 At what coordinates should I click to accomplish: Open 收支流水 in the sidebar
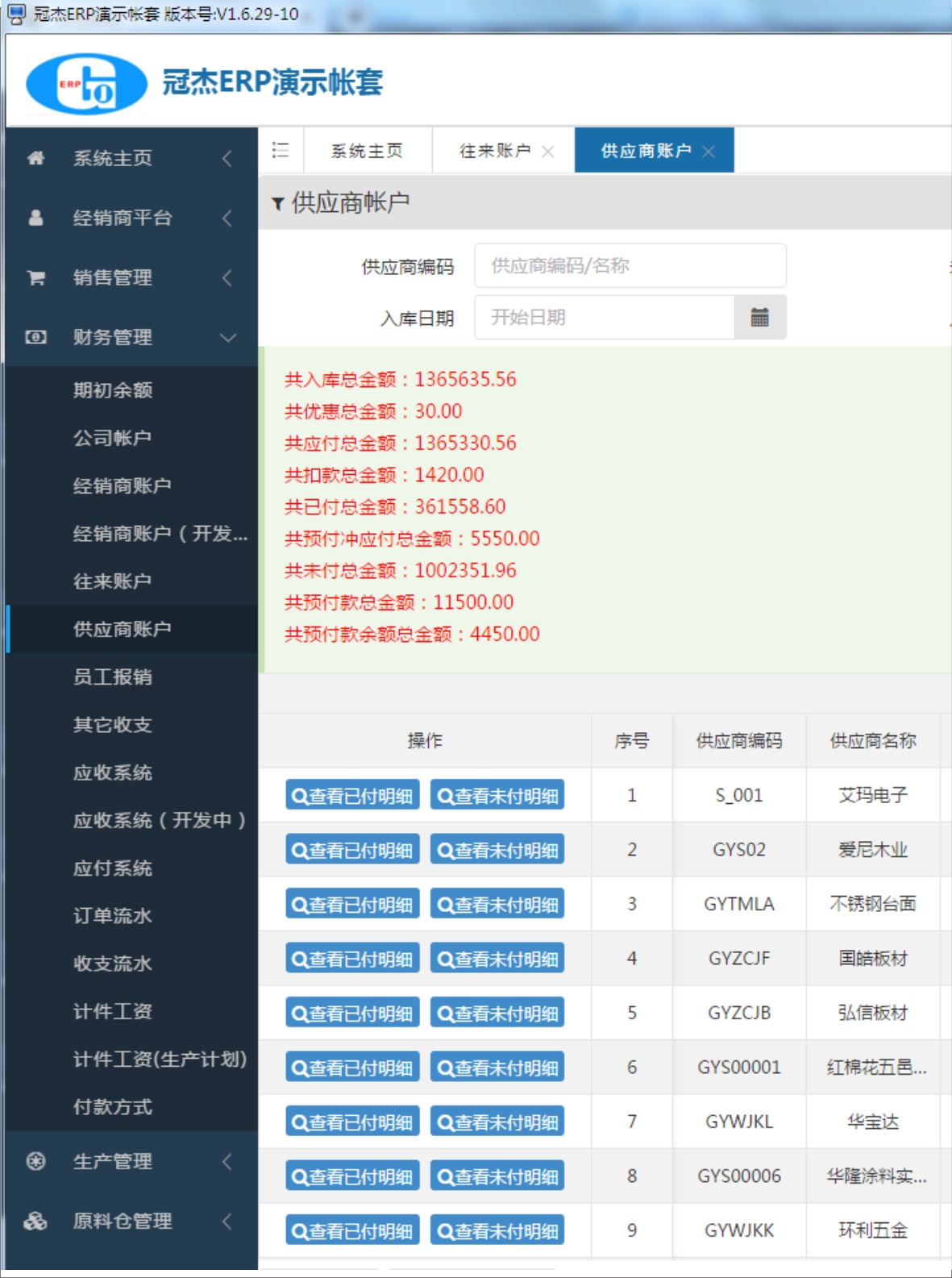tap(113, 963)
